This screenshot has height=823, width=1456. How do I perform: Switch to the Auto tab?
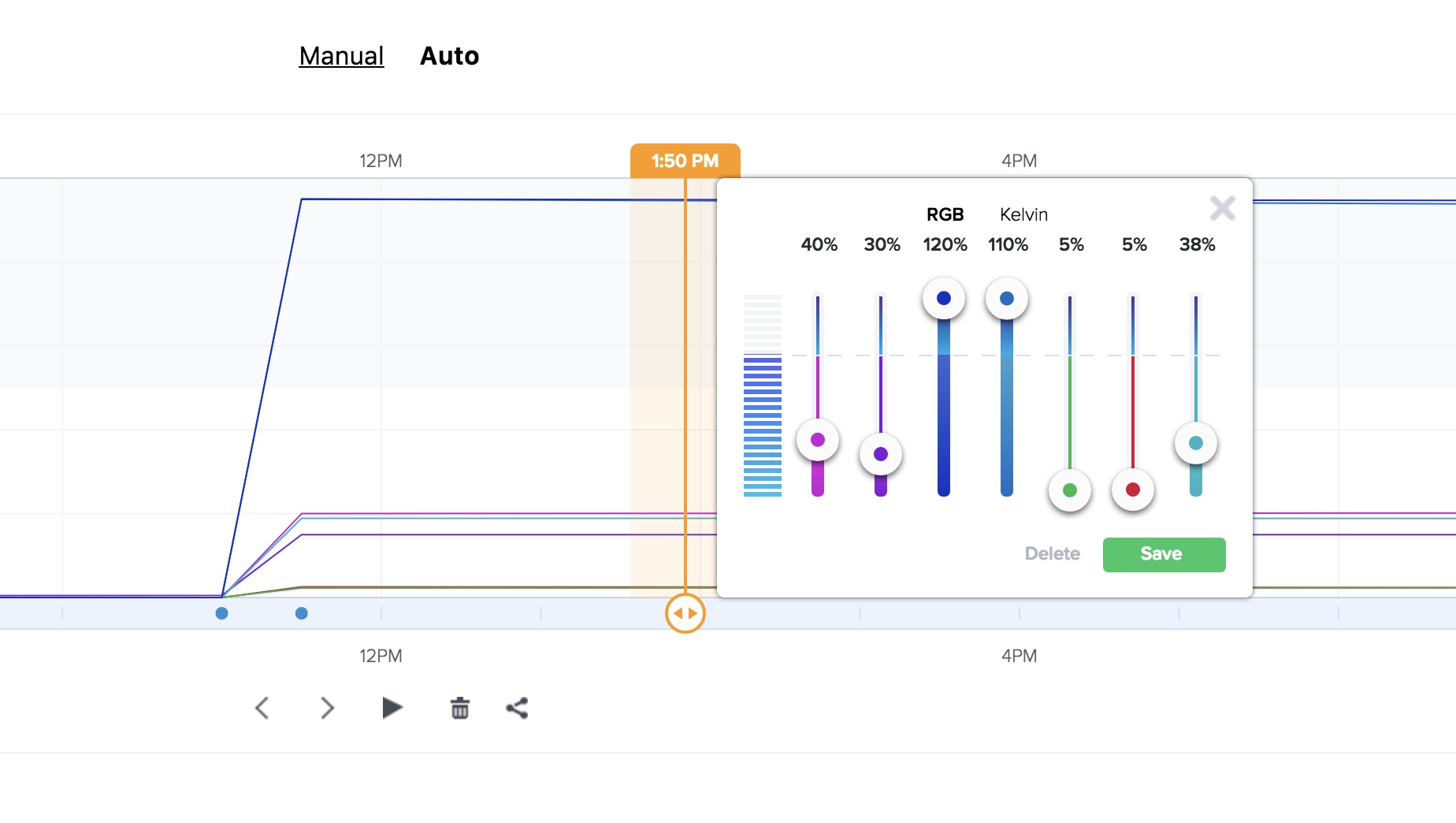[449, 56]
